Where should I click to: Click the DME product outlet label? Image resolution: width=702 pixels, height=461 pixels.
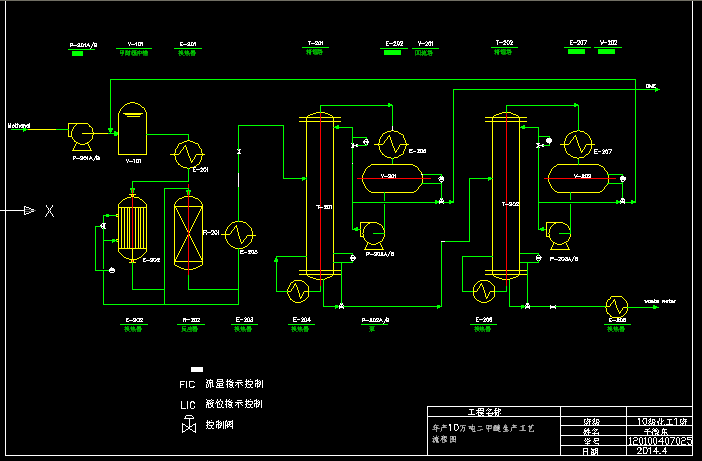click(651, 87)
